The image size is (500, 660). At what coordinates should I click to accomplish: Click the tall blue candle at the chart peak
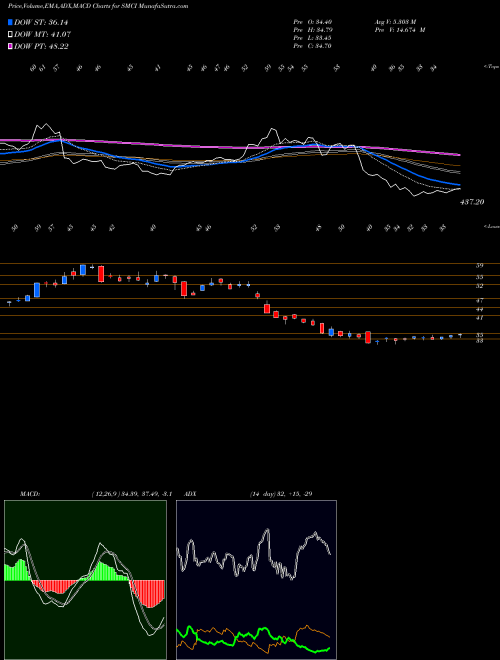click(x=83, y=270)
